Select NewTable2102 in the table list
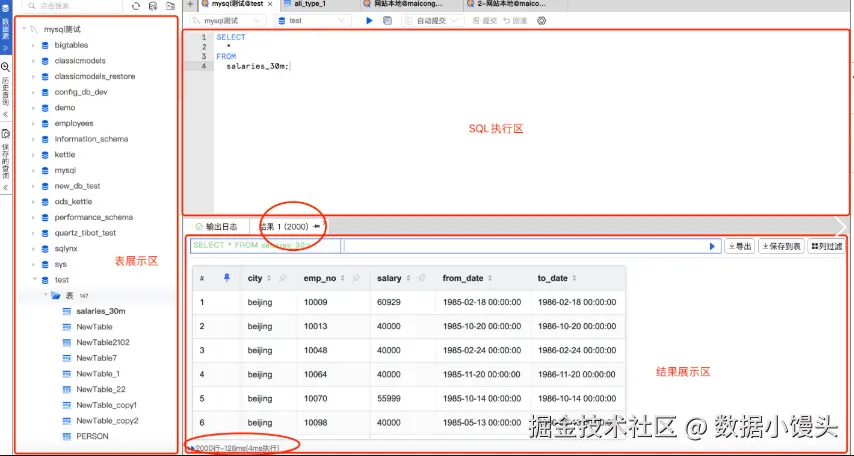The image size is (854, 456). click(103, 343)
